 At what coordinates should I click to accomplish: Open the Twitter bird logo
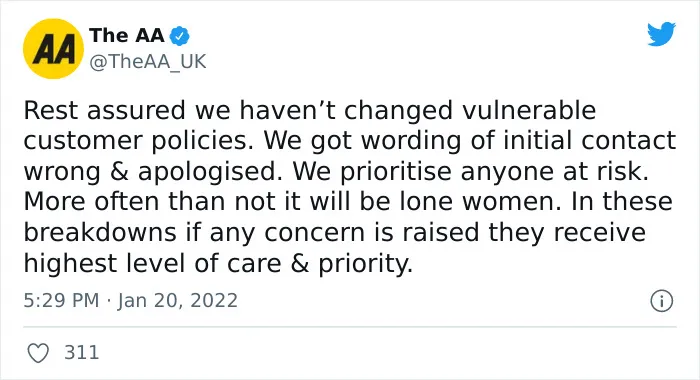coord(661,34)
